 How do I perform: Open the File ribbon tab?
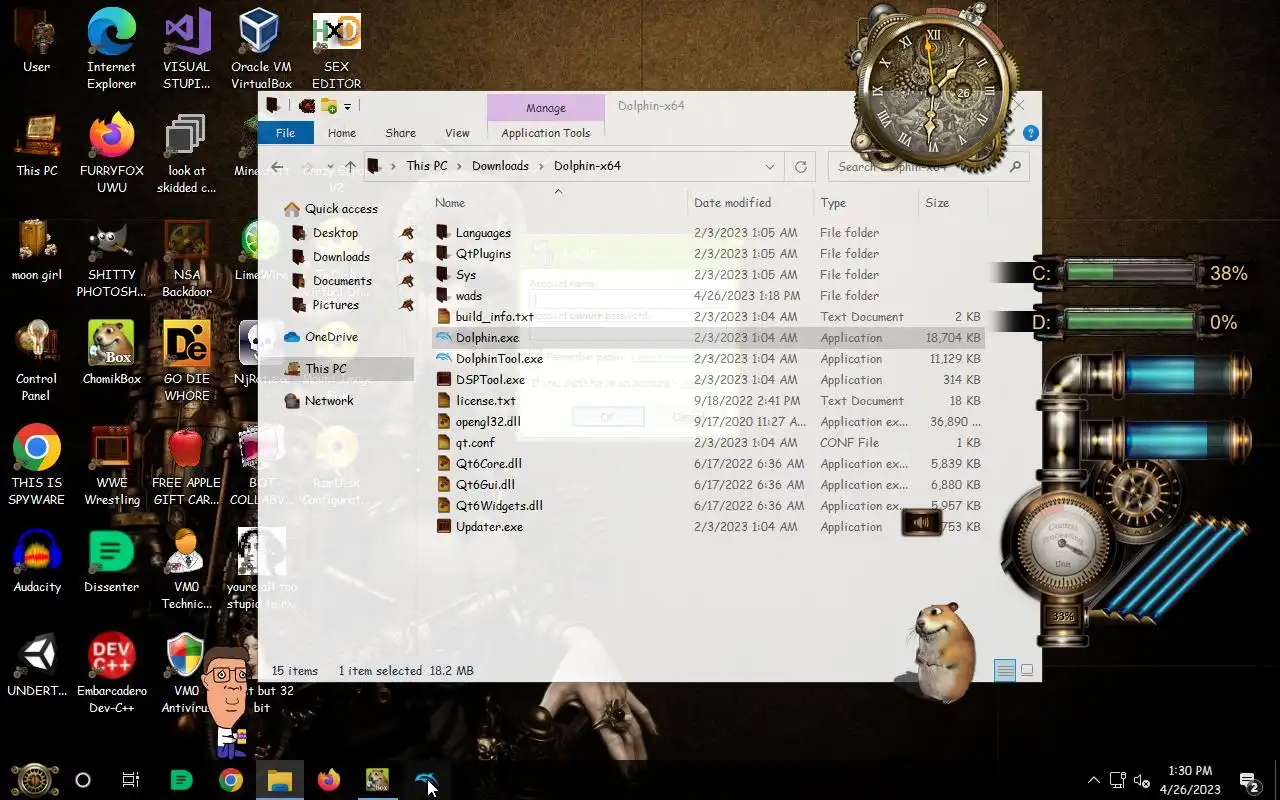click(285, 133)
